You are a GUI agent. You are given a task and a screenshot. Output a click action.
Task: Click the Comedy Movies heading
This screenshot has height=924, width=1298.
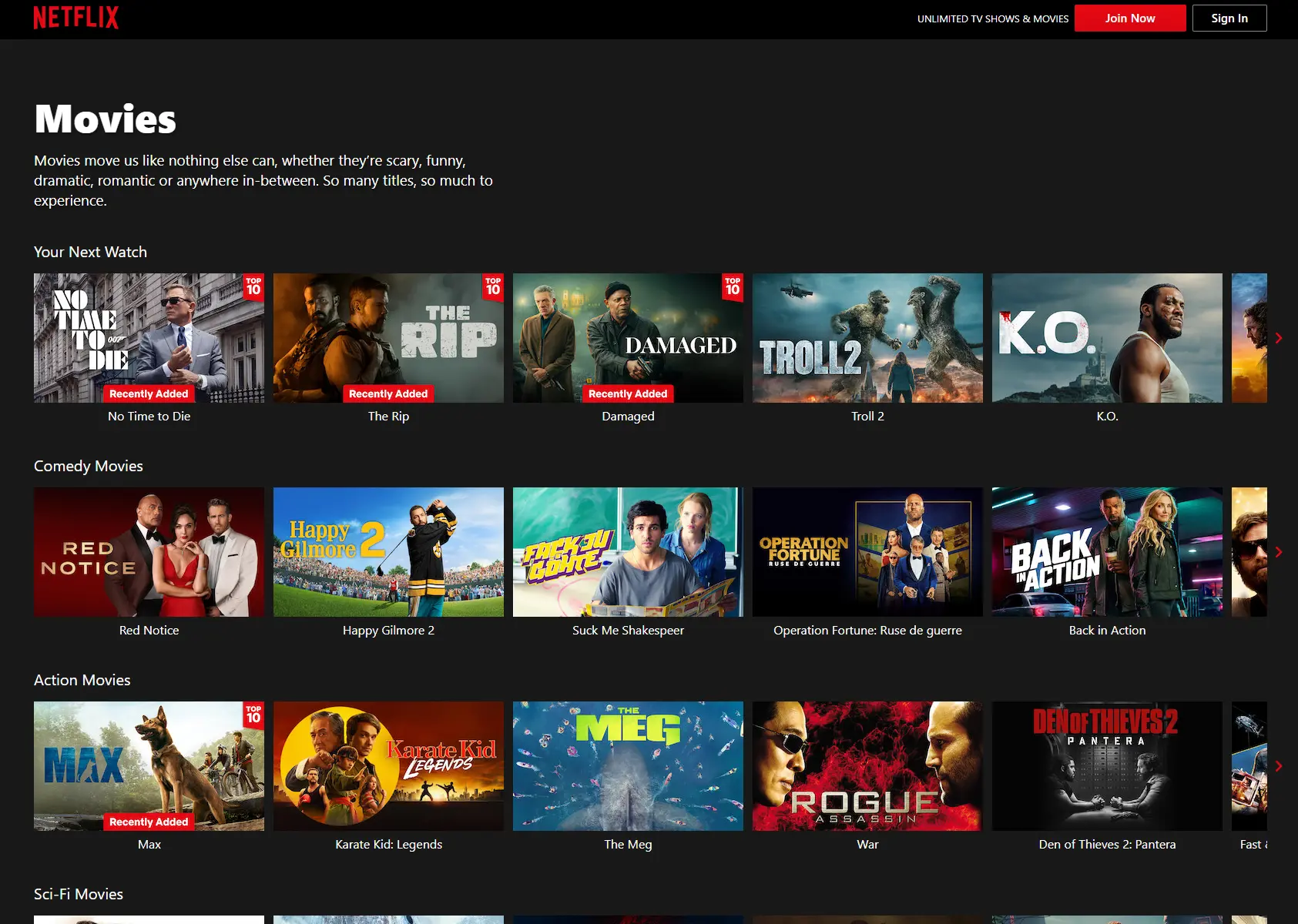(89, 466)
